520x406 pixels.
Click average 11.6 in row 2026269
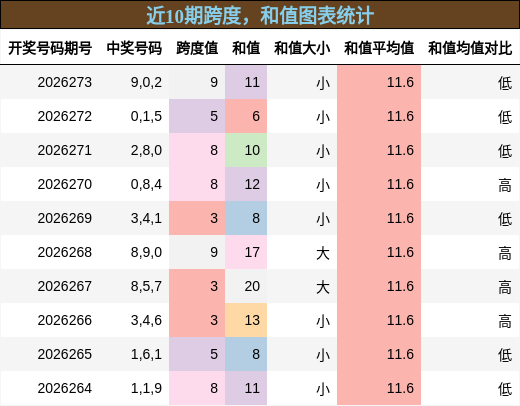[x=379, y=218]
